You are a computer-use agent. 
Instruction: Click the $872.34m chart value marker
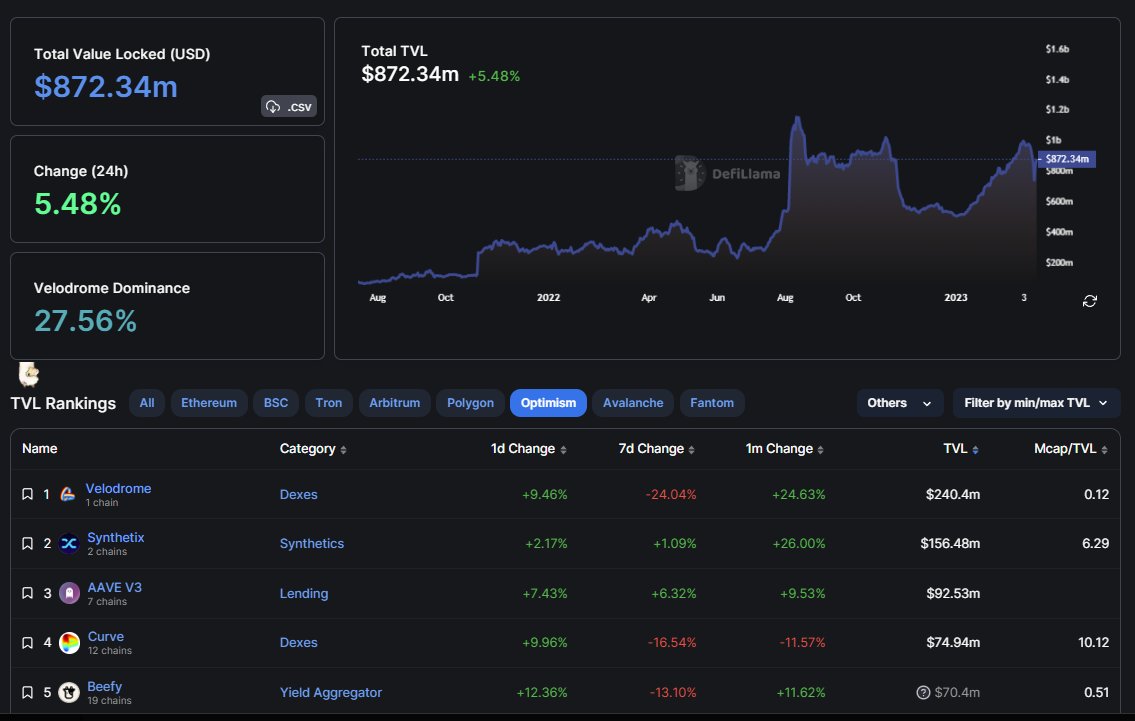tap(1067, 159)
